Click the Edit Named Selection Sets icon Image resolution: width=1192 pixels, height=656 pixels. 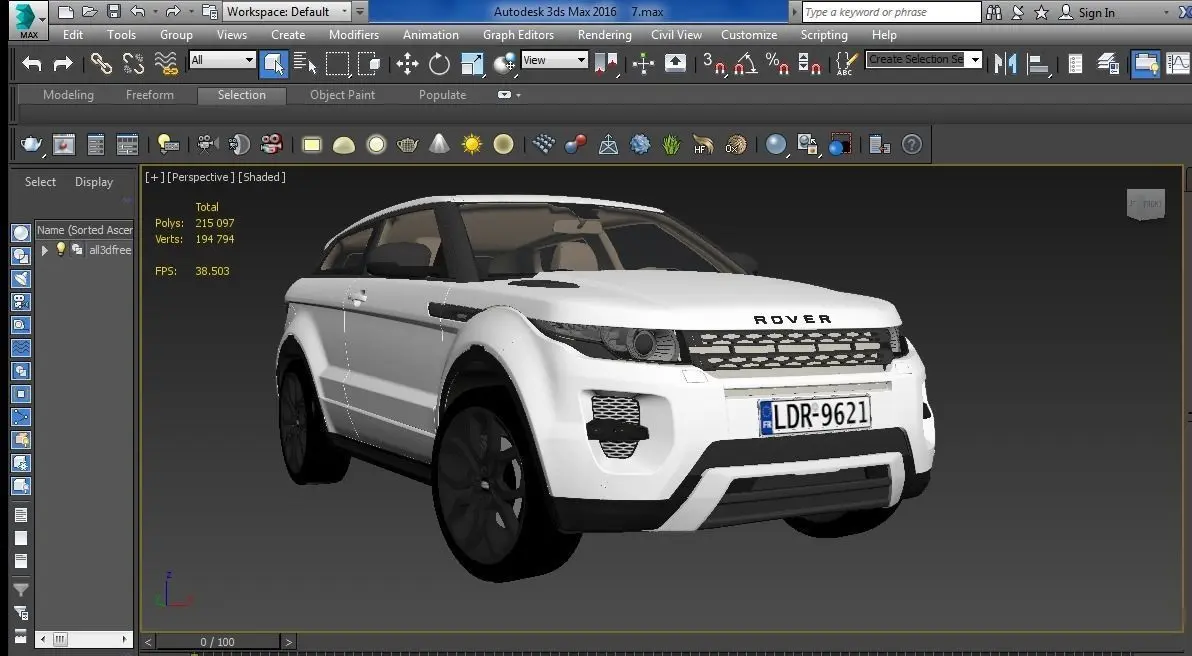point(845,64)
